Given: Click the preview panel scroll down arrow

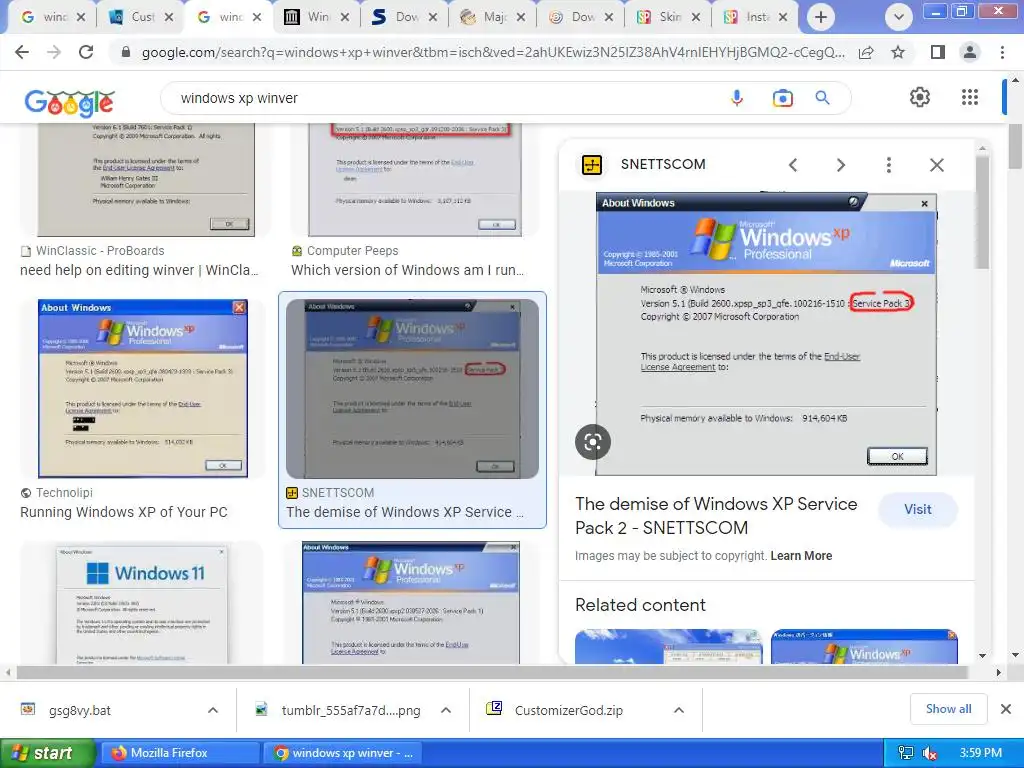Looking at the screenshot, I should 982,656.
